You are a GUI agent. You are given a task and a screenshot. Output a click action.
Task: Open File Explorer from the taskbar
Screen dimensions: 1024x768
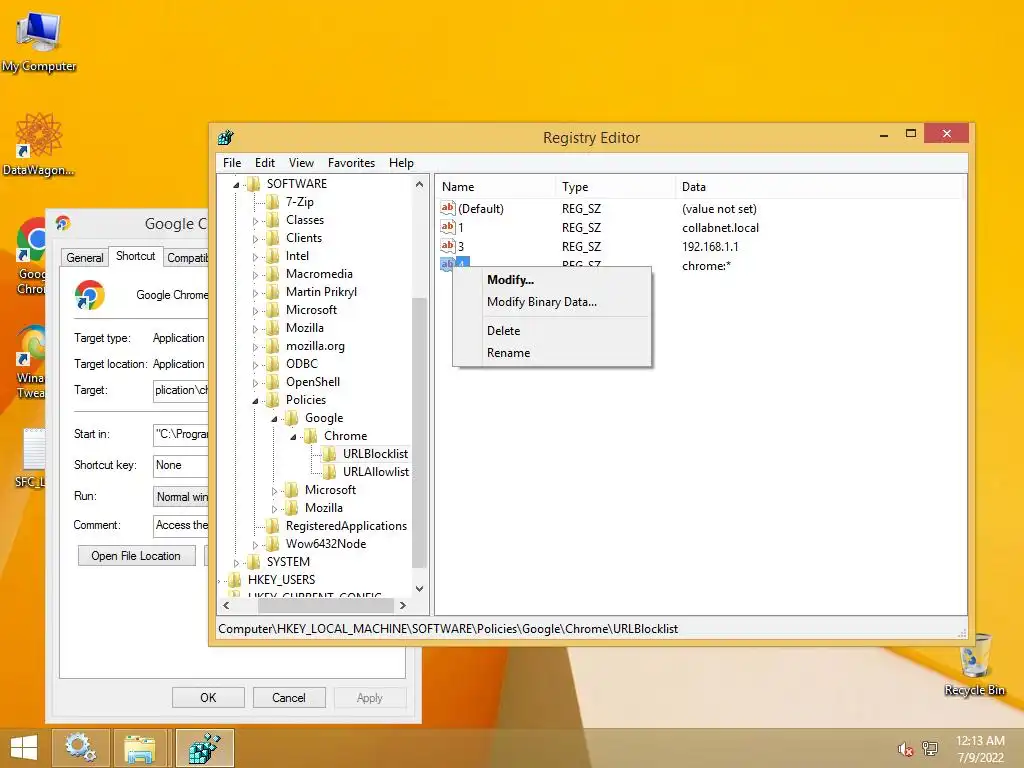pyautogui.click(x=140, y=748)
